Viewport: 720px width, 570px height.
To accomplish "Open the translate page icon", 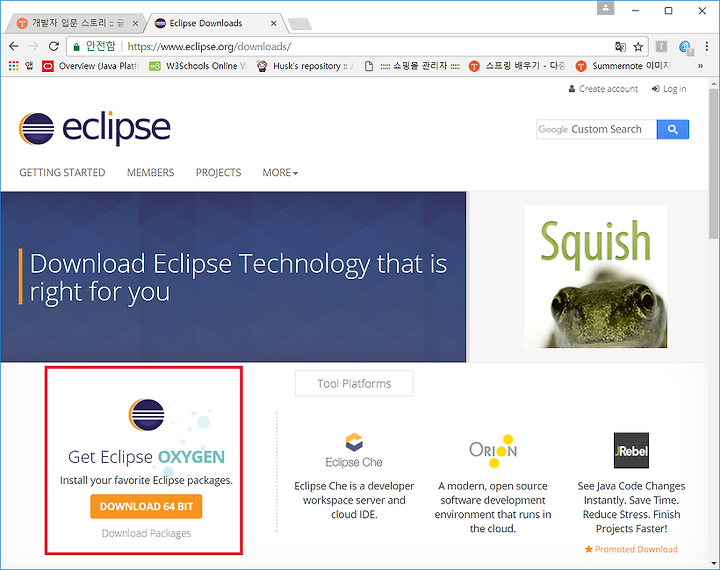I will click(620, 46).
